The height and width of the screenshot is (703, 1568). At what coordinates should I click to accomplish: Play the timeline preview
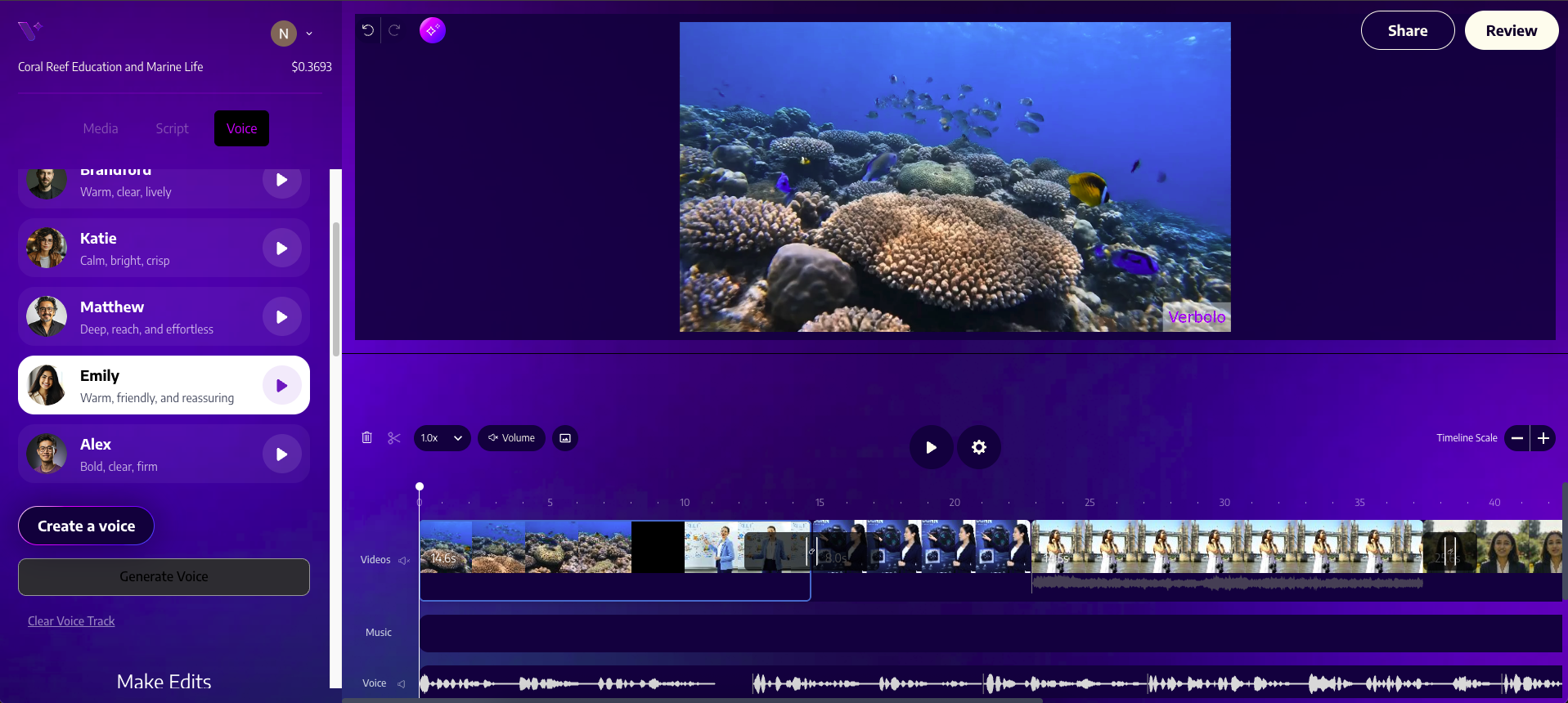click(931, 447)
